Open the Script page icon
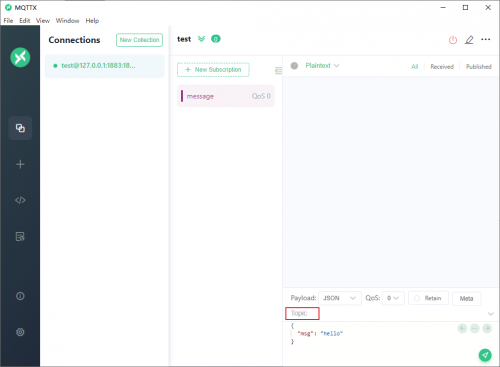The image size is (500, 367). point(20,200)
